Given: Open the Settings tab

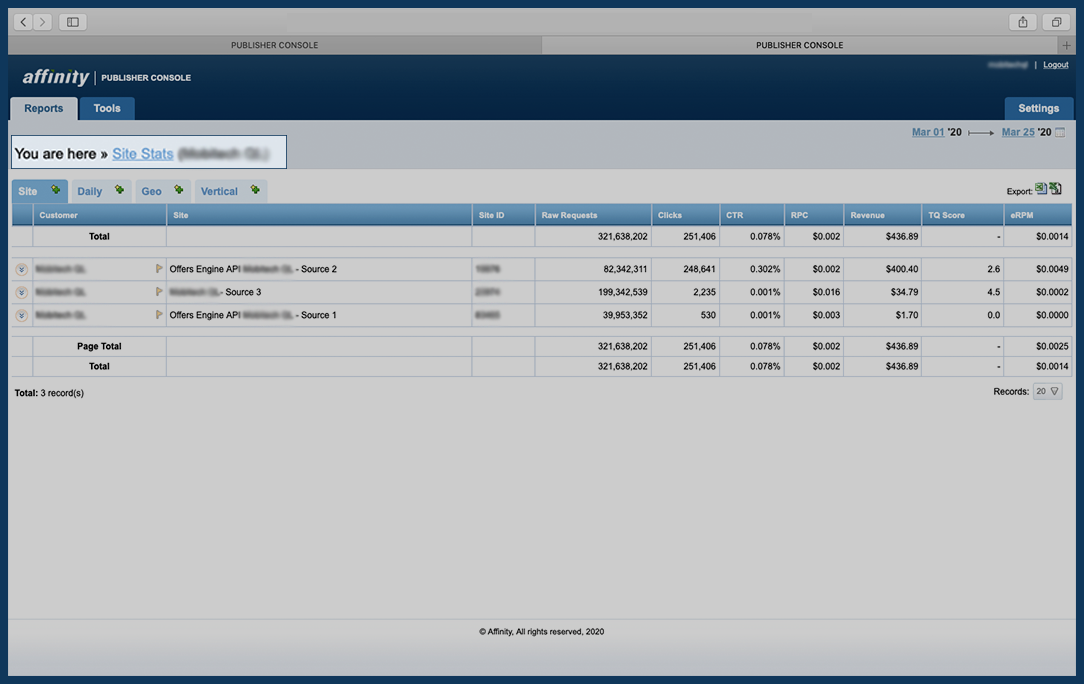Looking at the screenshot, I should [1038, 108].
